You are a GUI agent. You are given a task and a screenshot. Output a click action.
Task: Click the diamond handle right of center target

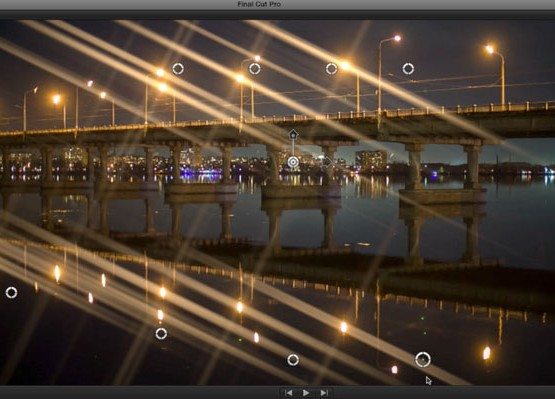329,162
